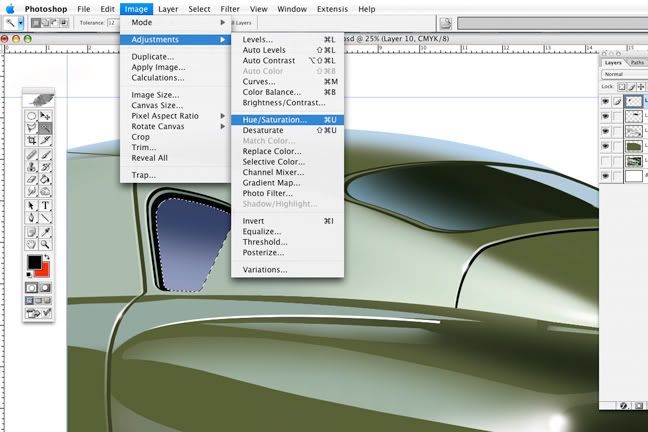This screenshot has width=648, height=432.
Task: Select the Healing Brush tool
Action: [31, 155]
